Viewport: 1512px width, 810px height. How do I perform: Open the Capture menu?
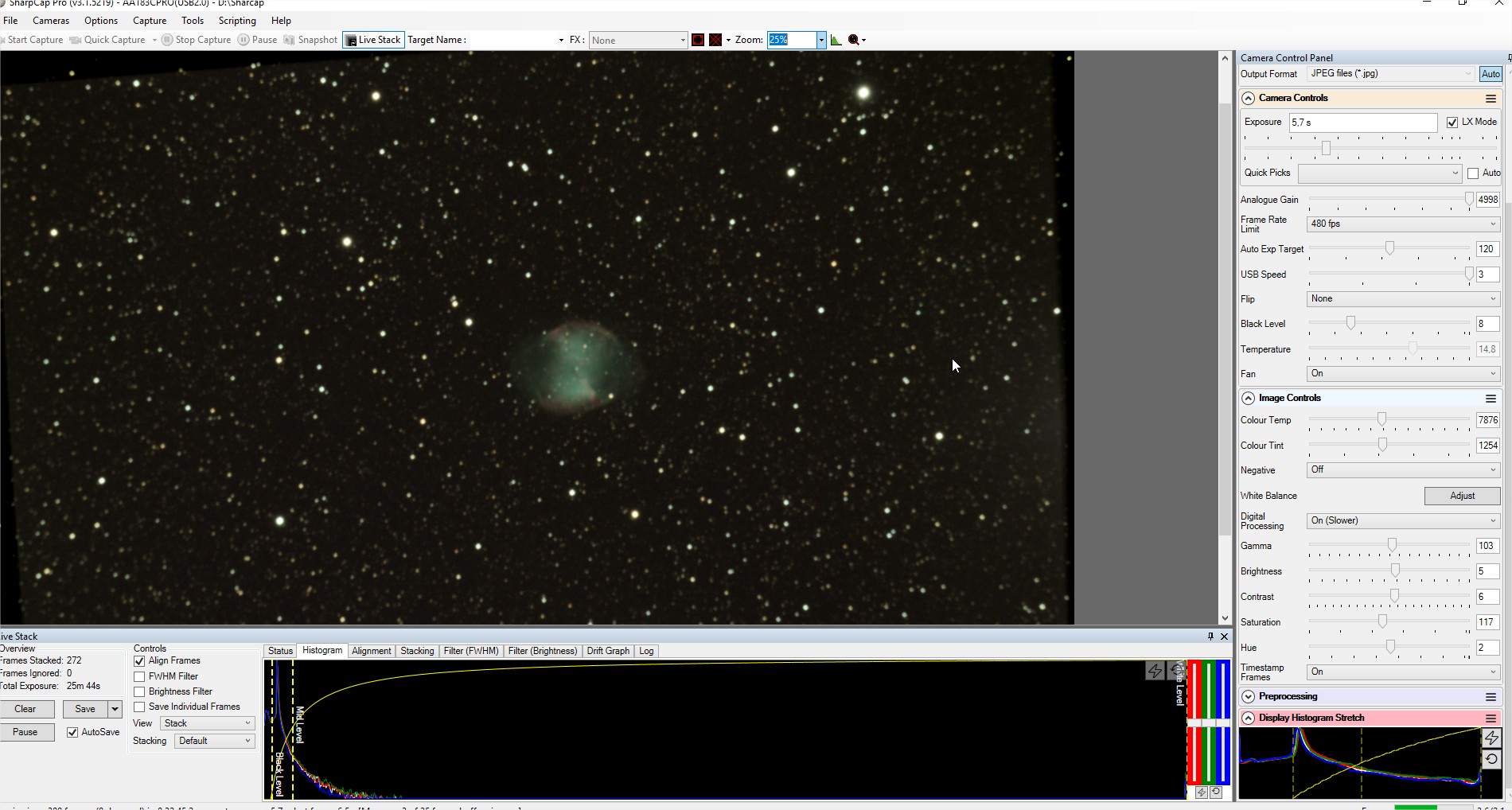[150, 21]
